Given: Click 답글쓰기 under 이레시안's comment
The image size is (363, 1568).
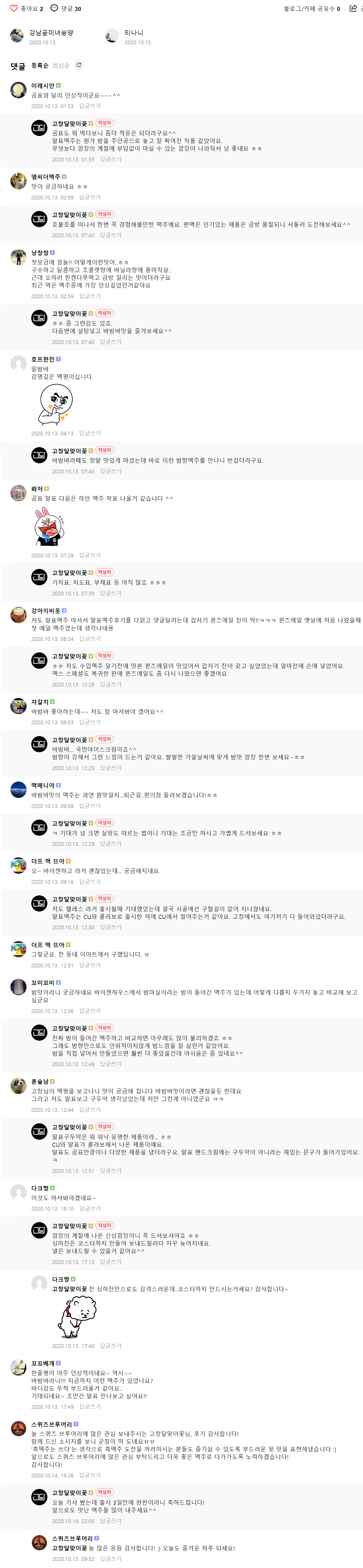Looking at the screenshot, I should [x=90, y=106].
